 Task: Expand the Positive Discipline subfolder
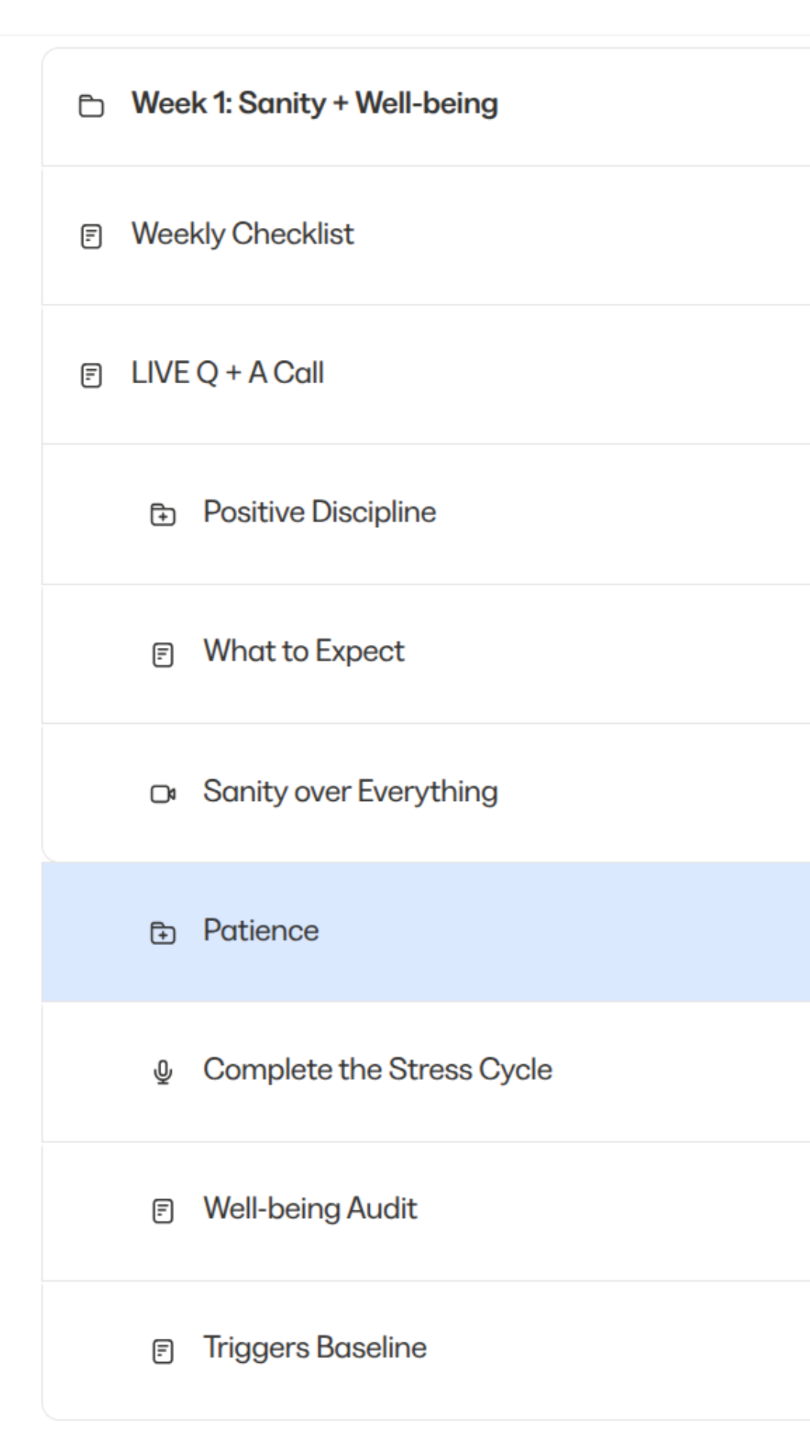click(319, 512)
